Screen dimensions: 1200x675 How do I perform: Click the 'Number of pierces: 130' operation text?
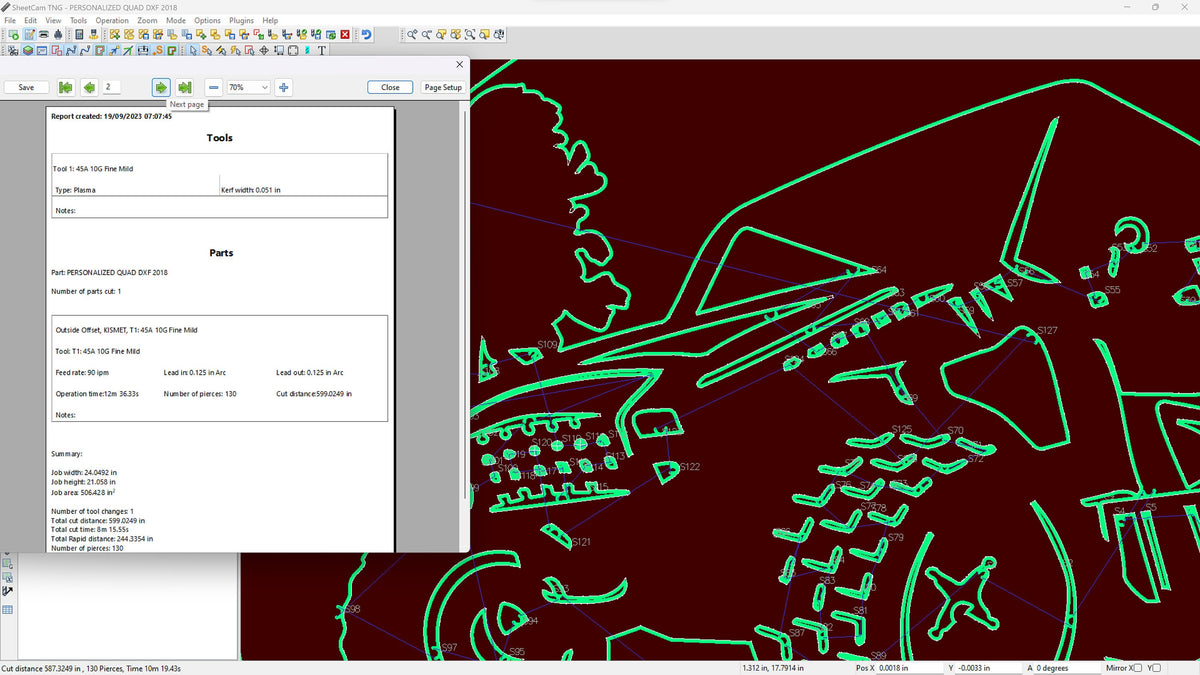coord(200,394)
